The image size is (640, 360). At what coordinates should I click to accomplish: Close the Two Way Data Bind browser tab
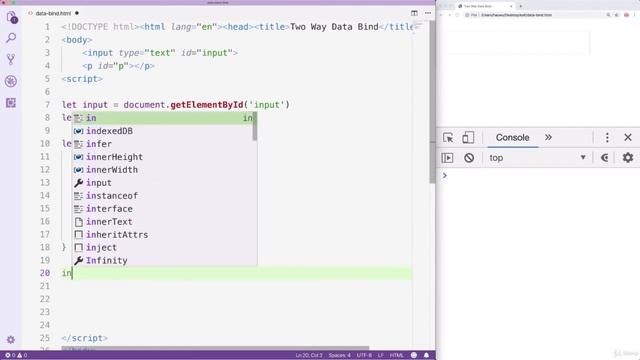pyautogui.click(x=511, y=6)
